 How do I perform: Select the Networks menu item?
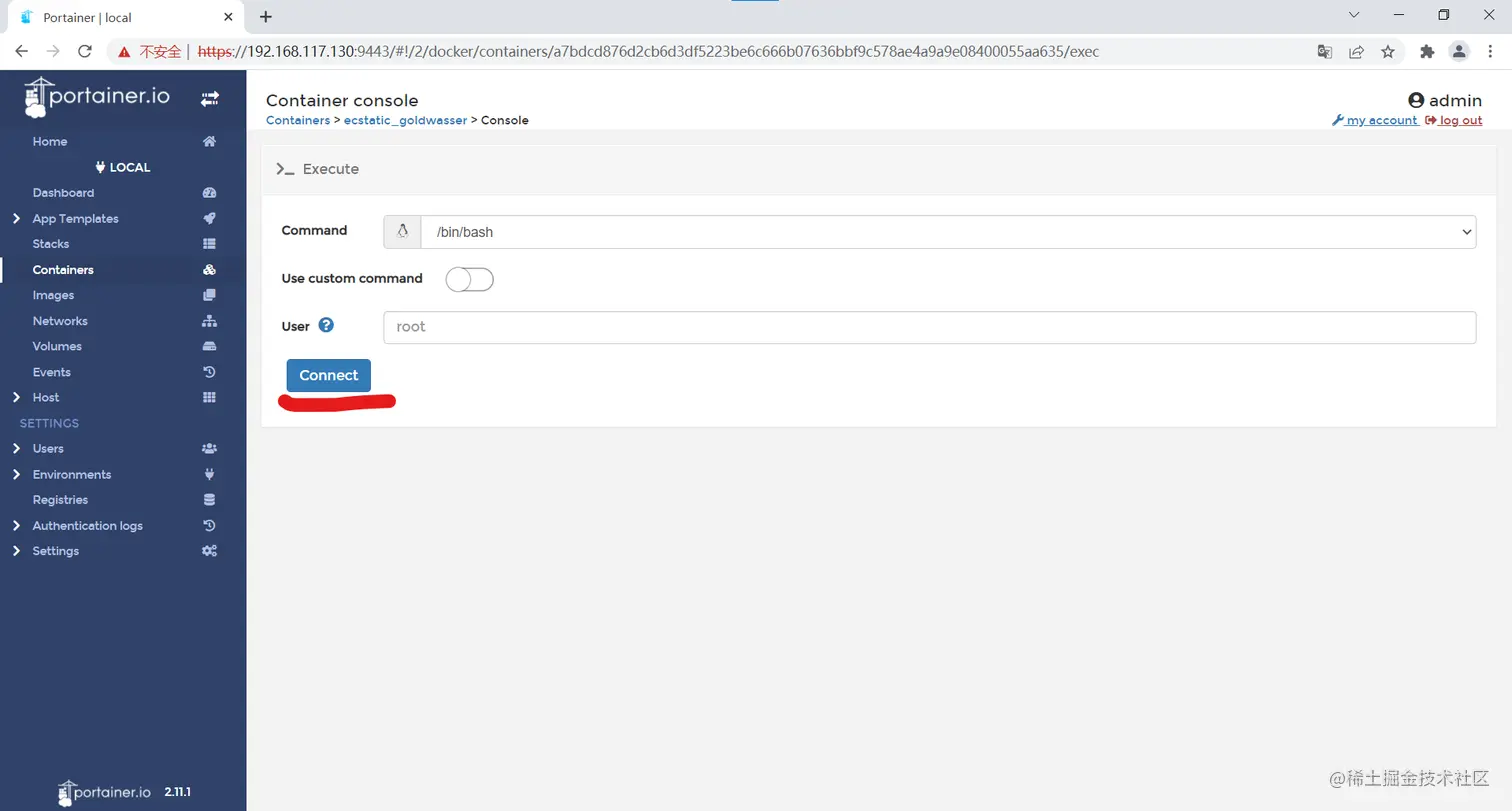tap(60, 321)
